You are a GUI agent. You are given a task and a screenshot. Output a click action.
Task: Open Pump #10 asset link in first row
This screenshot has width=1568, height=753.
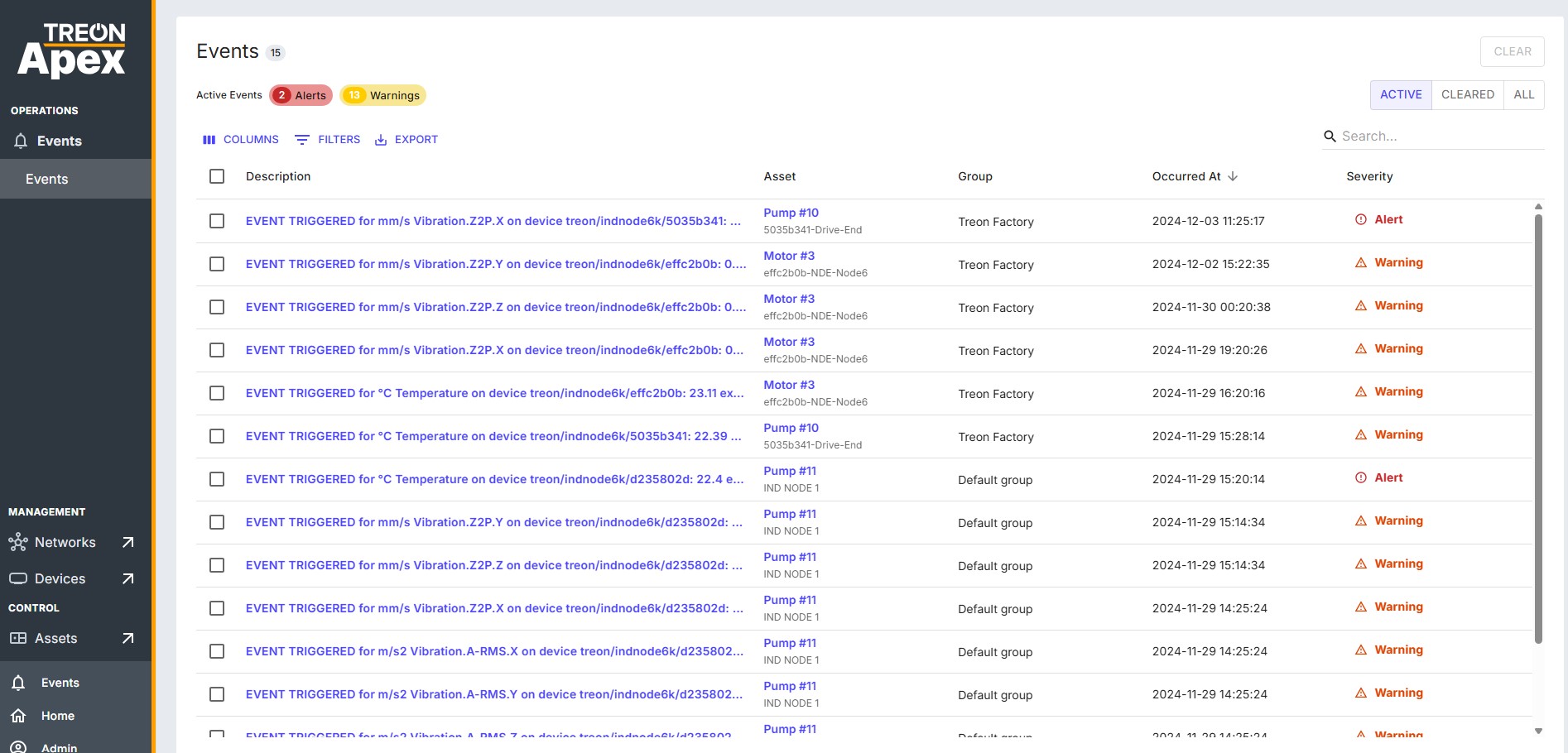tap(791, 213)
